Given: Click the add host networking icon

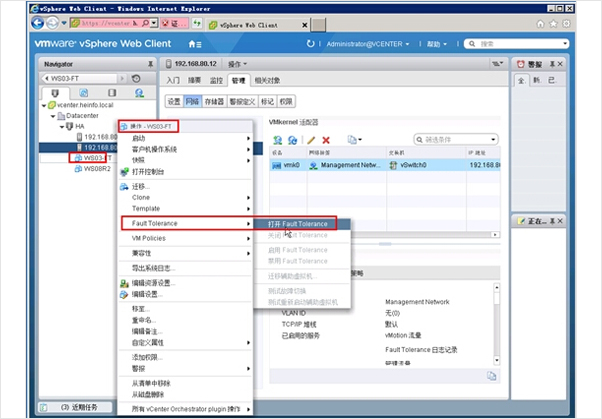Looking at the screenshot, I should click(277, 140).
